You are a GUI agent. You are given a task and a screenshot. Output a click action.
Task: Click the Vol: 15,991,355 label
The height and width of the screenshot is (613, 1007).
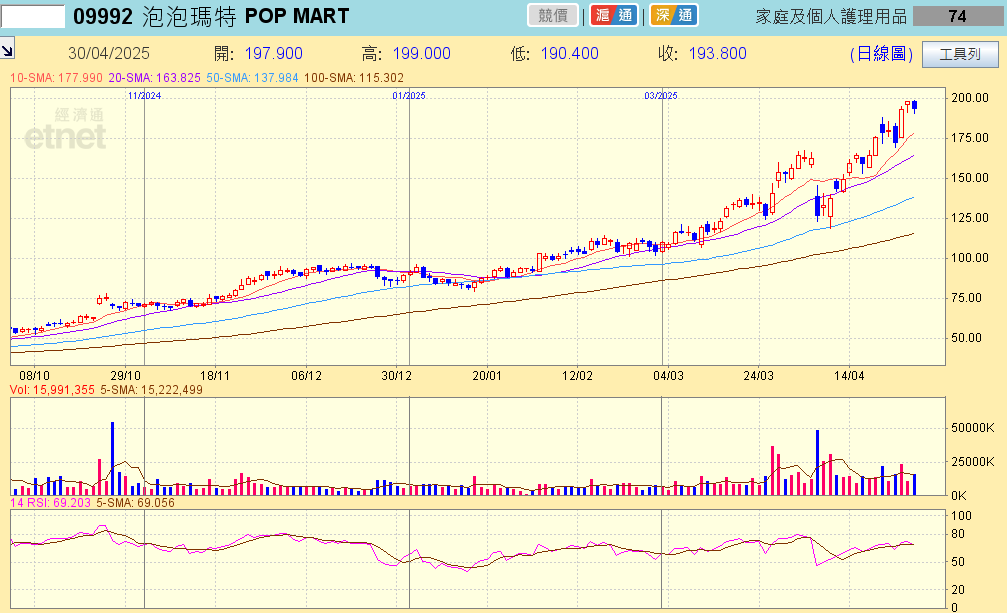click(x=52, y=390)
